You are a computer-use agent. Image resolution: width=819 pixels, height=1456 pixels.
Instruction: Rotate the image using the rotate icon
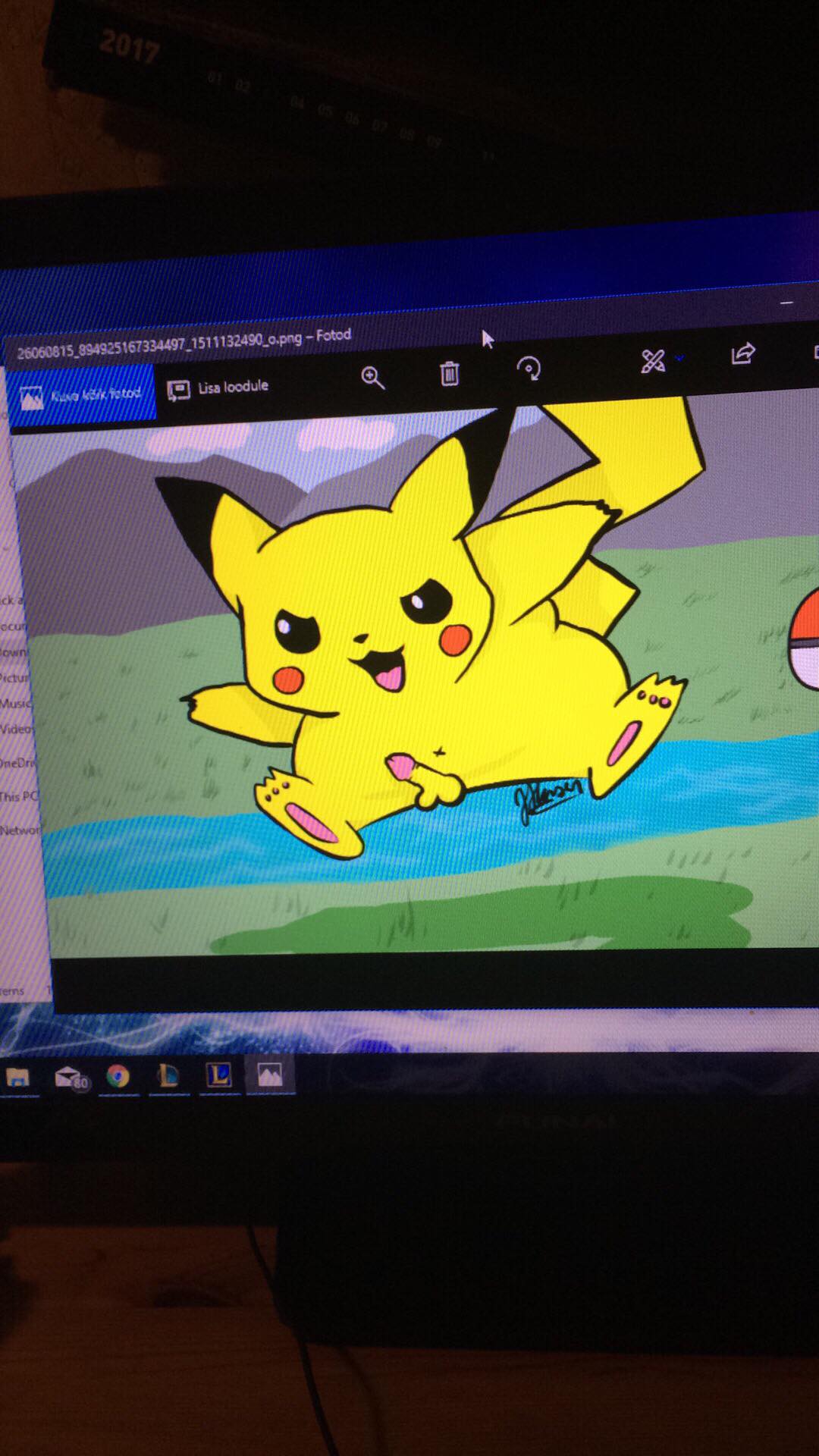coord(529,369)
